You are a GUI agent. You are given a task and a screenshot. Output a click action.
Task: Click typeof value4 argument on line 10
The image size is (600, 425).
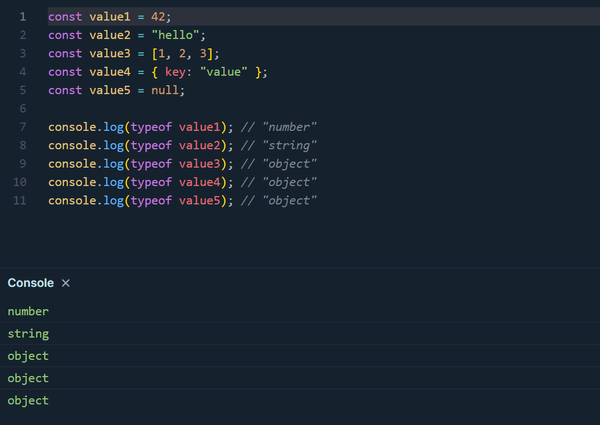pyautogui.click(x=176, y=182)
